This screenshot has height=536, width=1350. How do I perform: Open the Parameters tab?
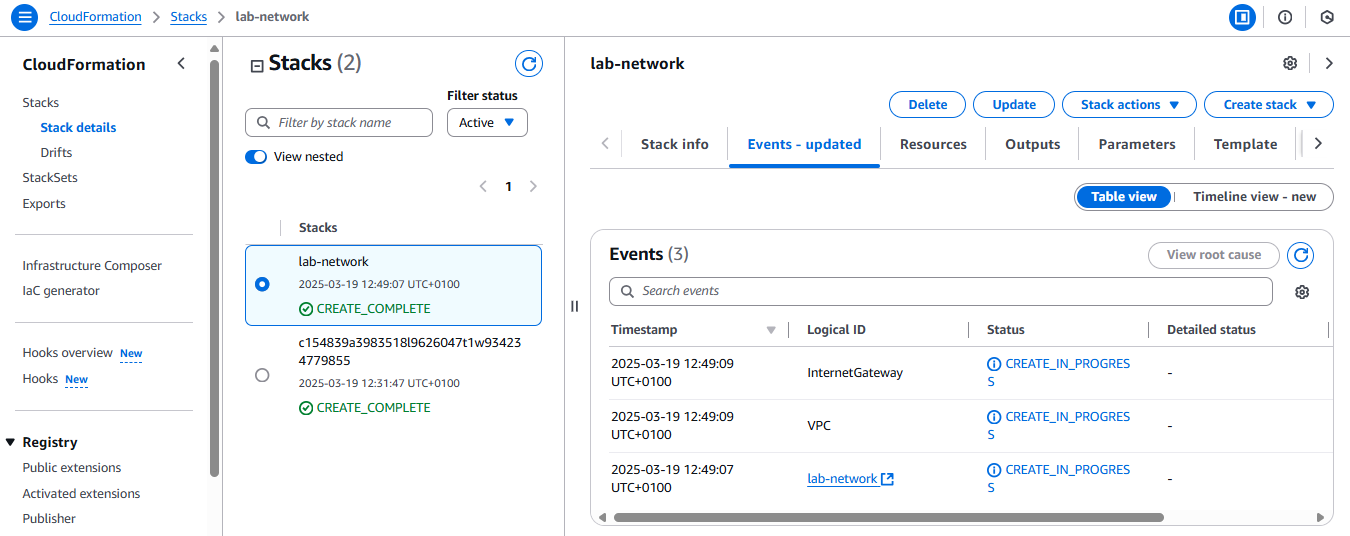click(x=1137, y=144)
